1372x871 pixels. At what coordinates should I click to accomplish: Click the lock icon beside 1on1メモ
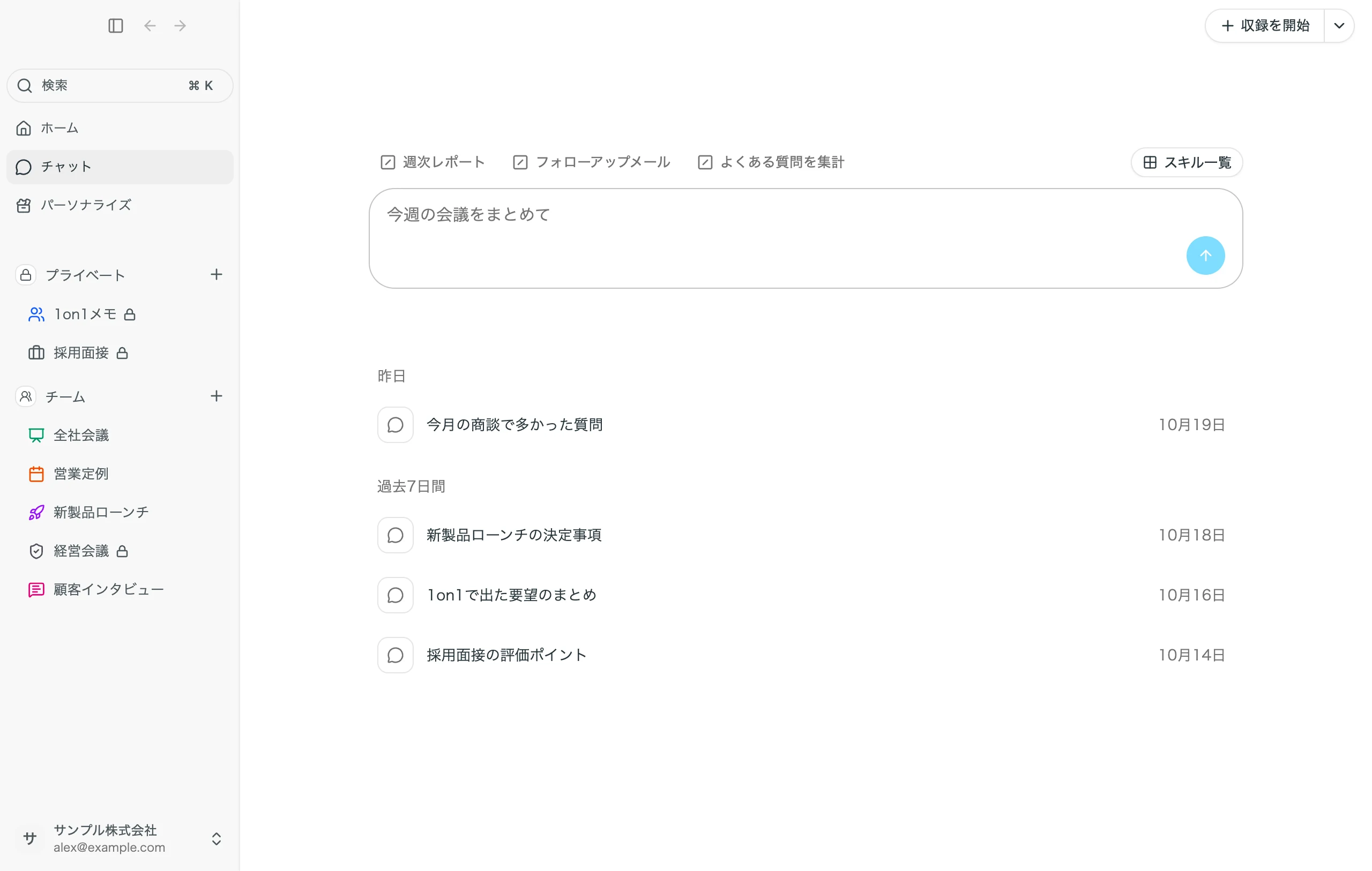(x=130, y=314)
